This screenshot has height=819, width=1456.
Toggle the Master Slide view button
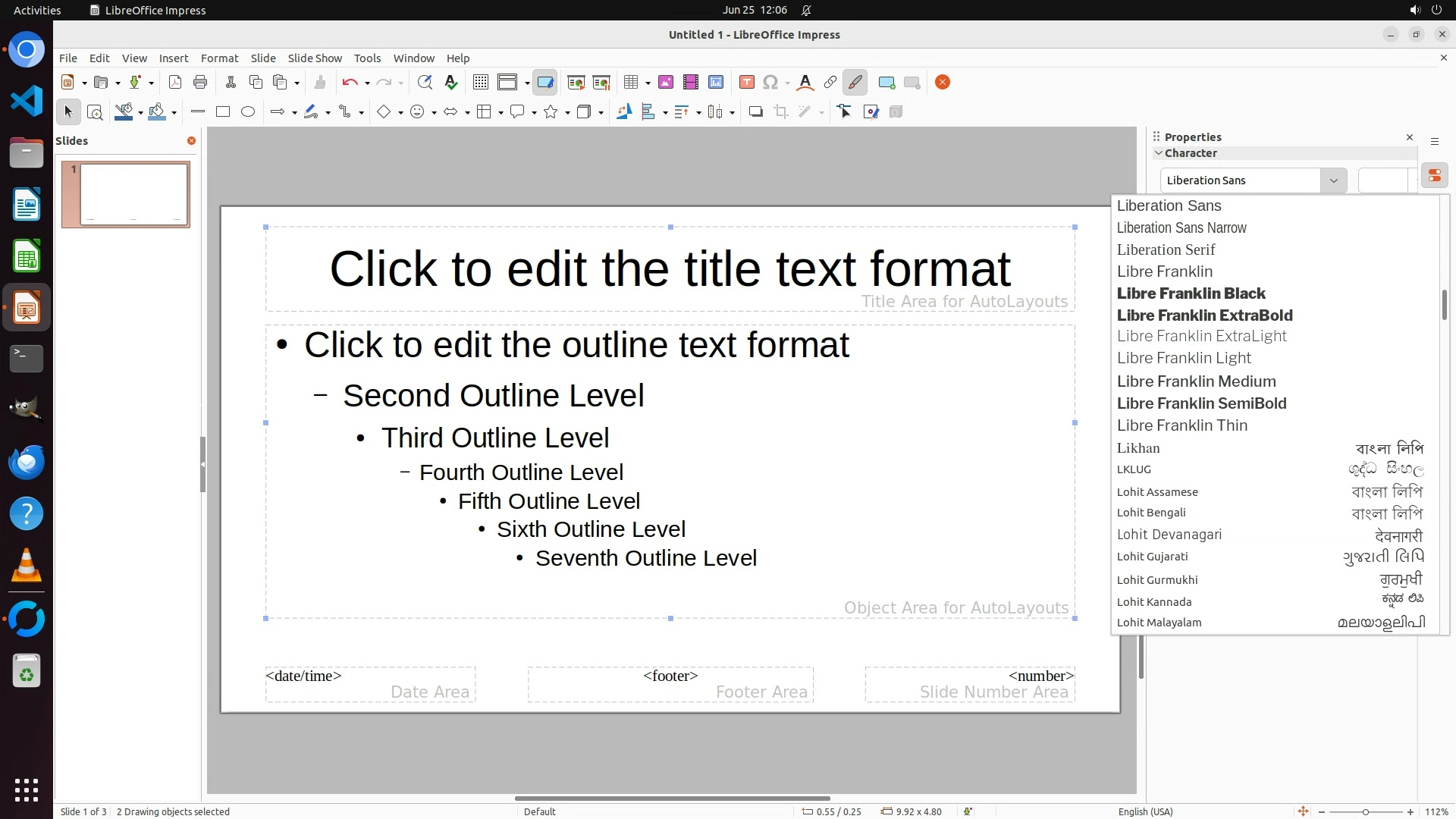click(544, 83)
